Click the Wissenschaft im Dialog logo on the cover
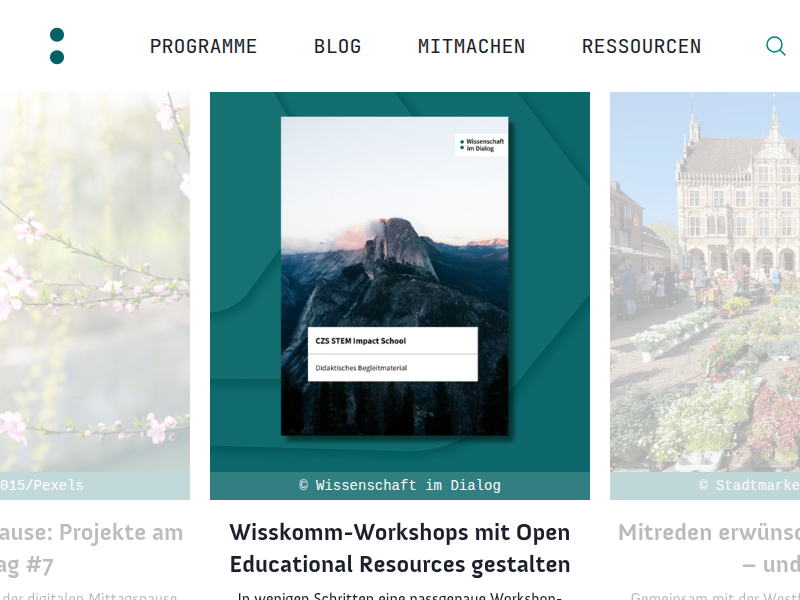The width and height of the screenshot is (800, 600). tap(482, 146)
